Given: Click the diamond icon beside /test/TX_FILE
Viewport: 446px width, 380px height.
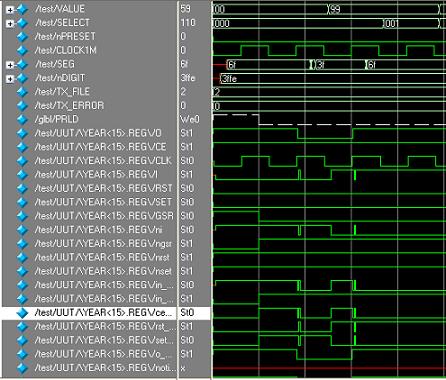Looking at the screenshot, I should (x=22, y=92).
